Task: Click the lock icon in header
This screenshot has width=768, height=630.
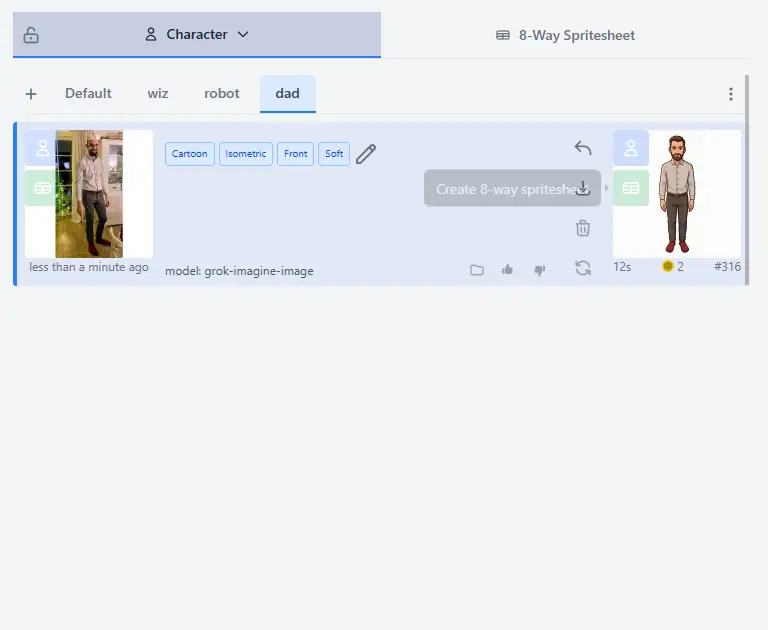Action: (x=31, y=35)
